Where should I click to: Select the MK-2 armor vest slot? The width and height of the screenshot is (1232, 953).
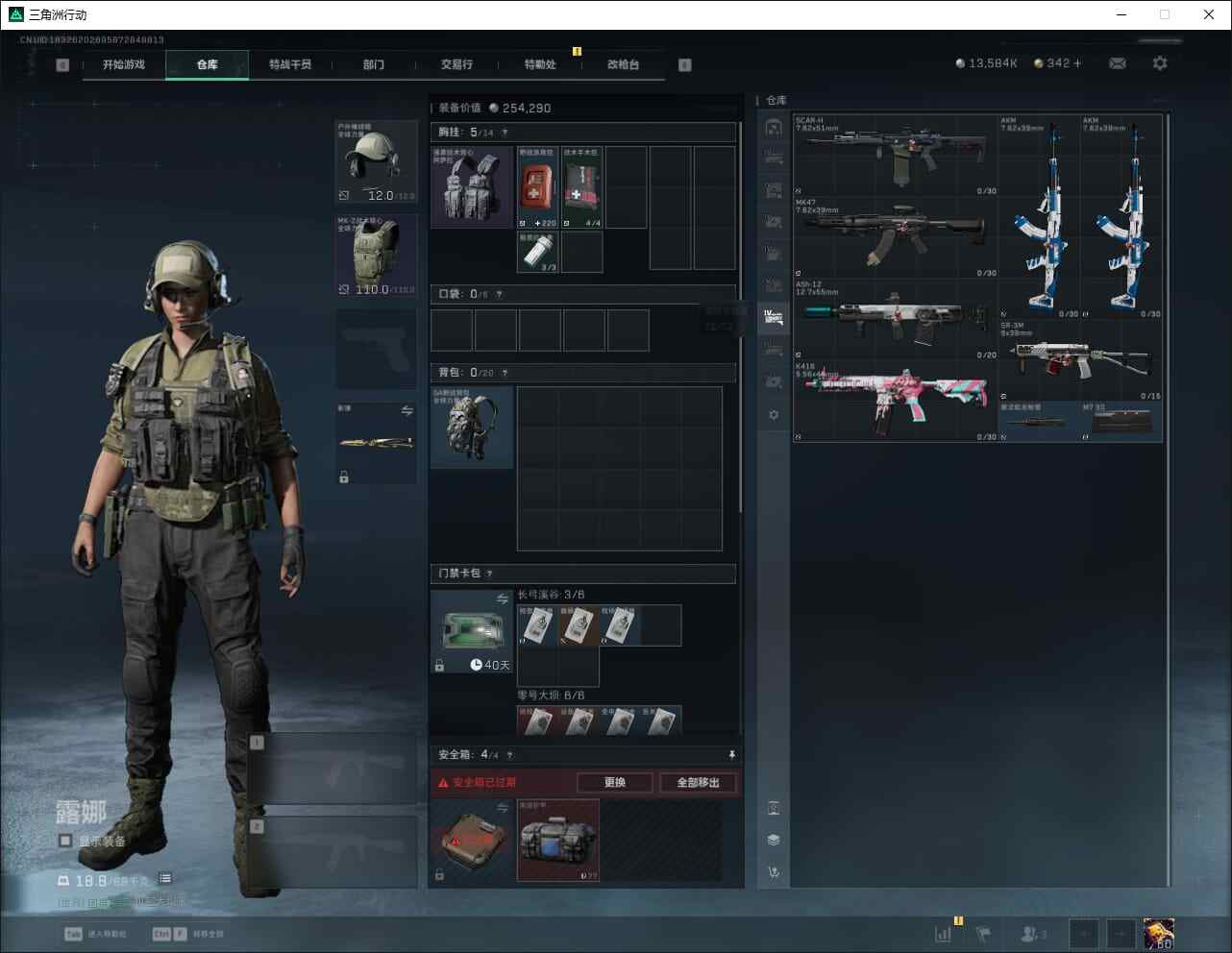click(x=376, y=255)
